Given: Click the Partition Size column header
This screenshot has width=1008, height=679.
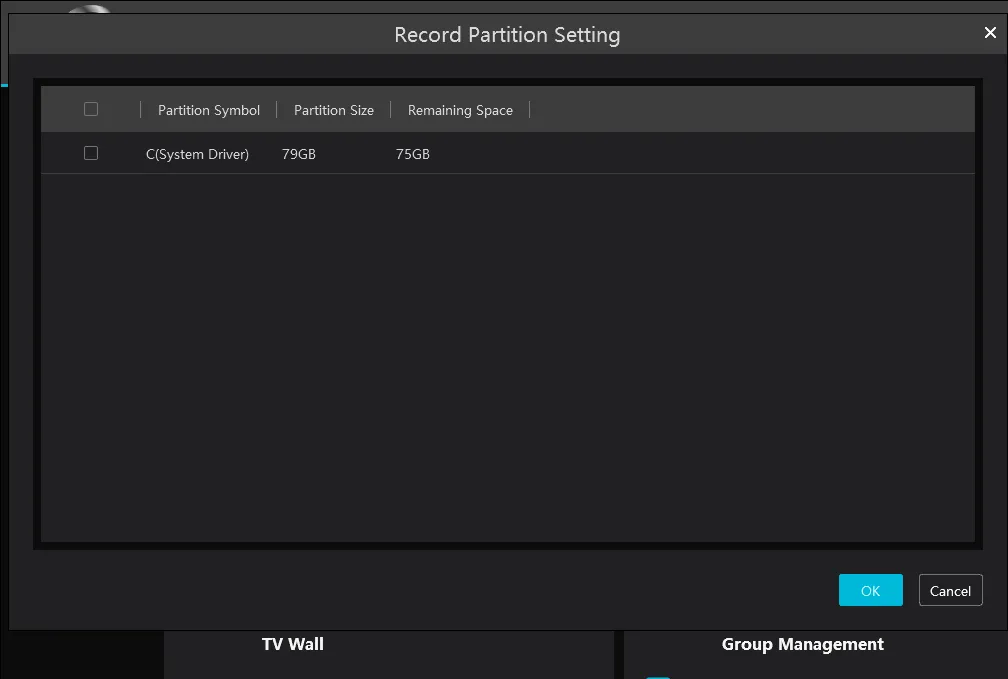Looking at the screenshot, I should click(x=334, y=110).
